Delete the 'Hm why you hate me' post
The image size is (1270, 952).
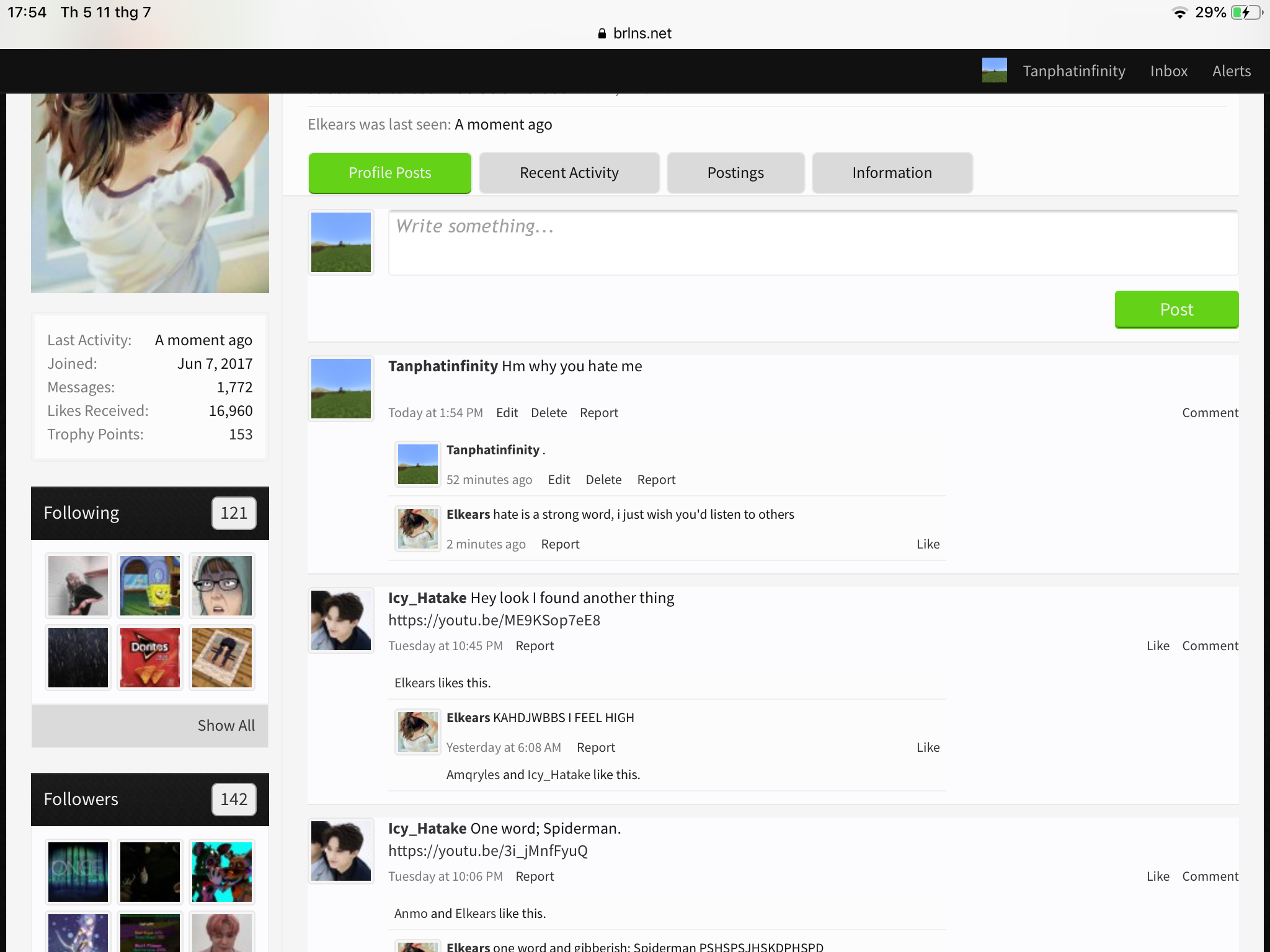(x=549, y=413)
